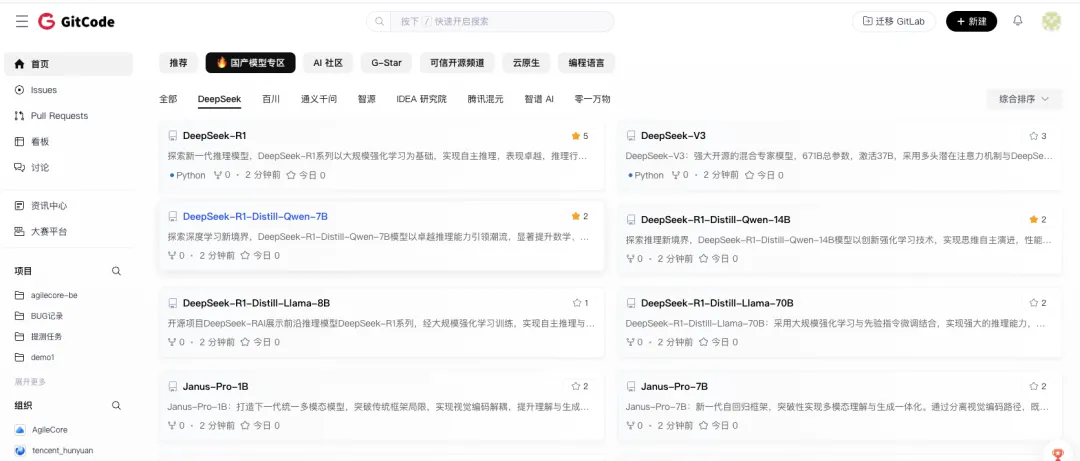Switch to the DeepSeek filter tab

pyautogui.click(x=219, y=99)
